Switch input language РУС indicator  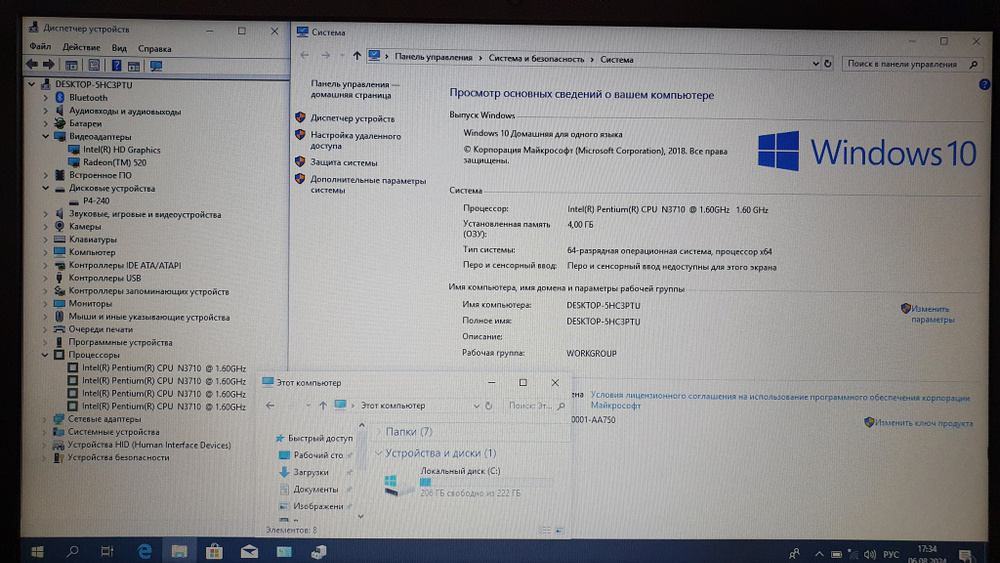[x=891, y=555]
